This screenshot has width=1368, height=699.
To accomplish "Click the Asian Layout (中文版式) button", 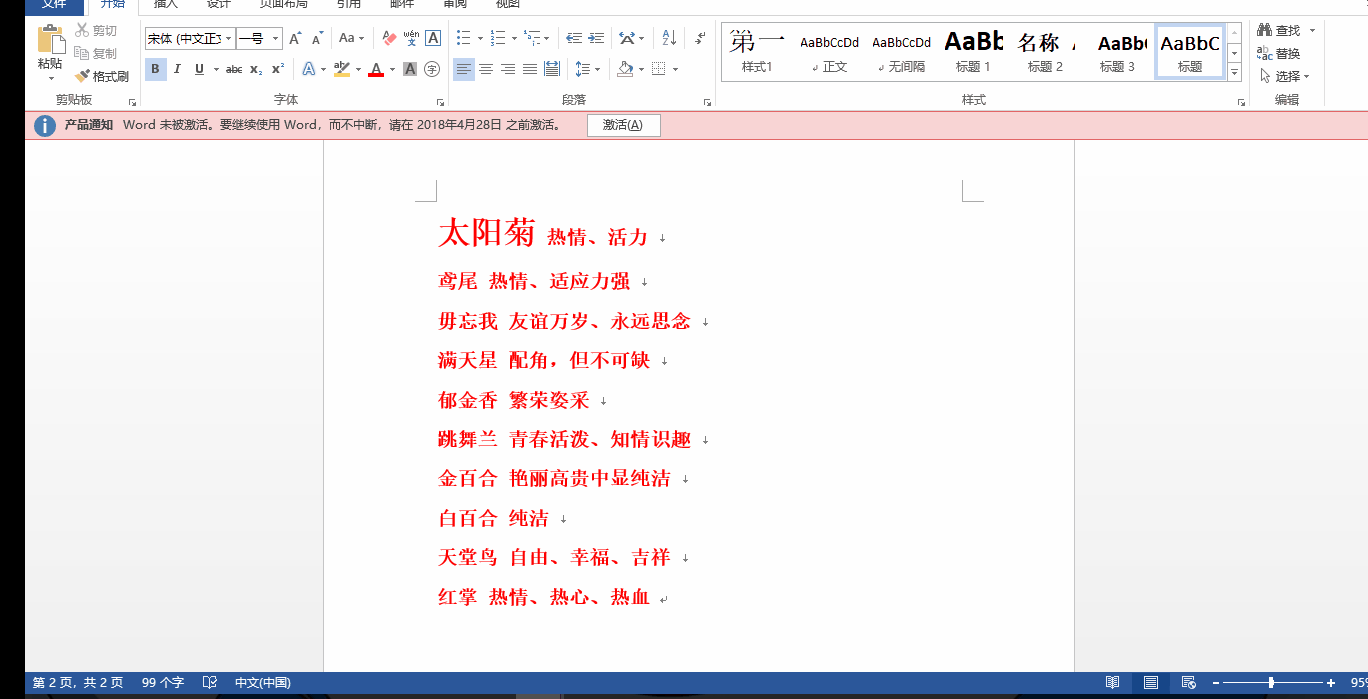I will (626, 39).
